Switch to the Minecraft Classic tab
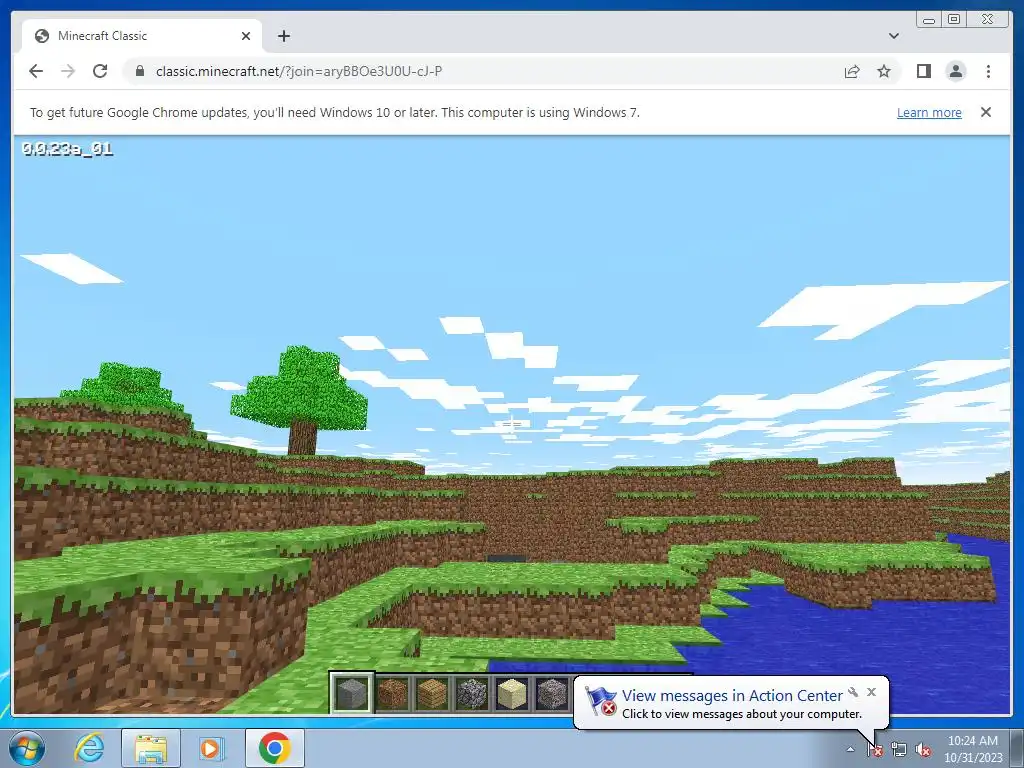Image resolution: width=1024 pixels, height=768 pixels. click(142, 36)
